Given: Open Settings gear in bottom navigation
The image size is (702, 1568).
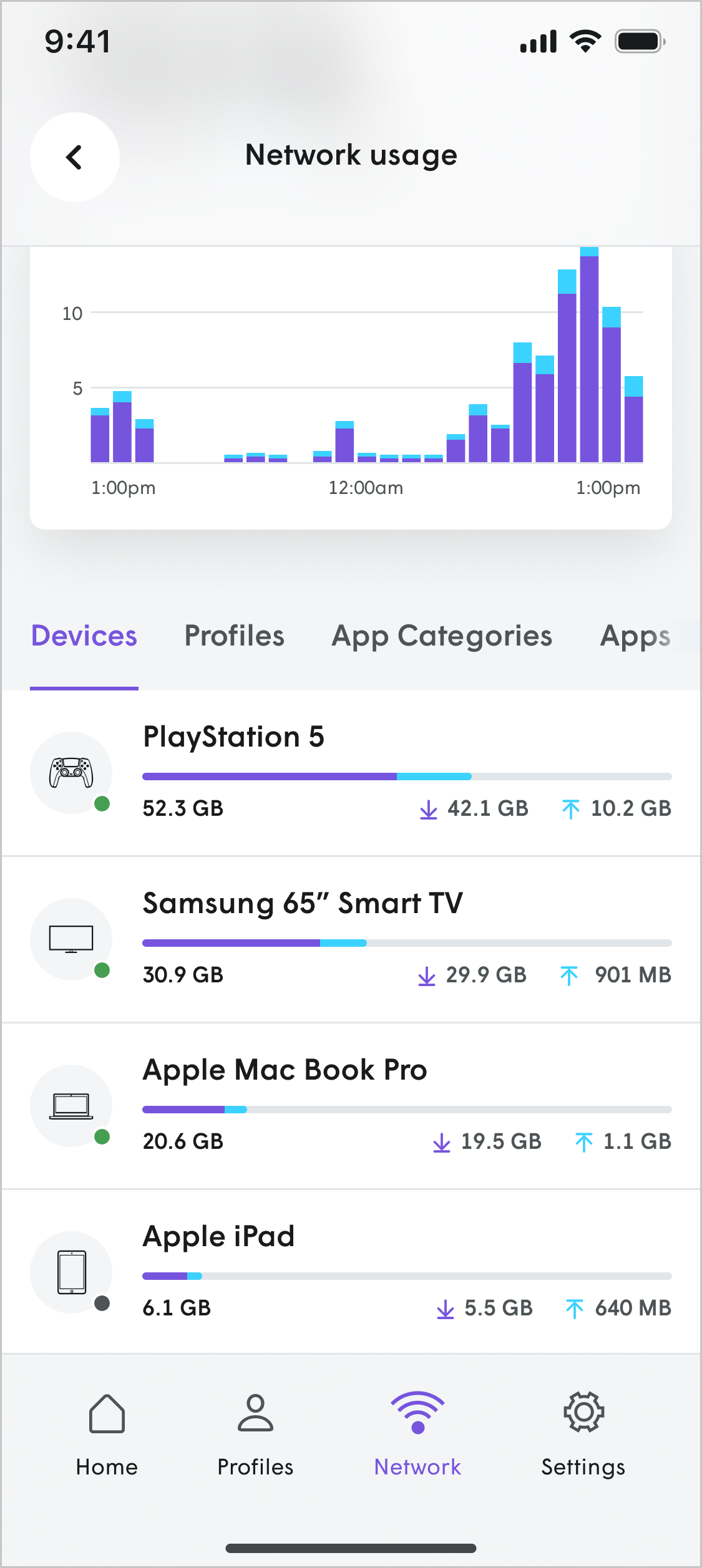Looking at the screenshot, I should [583, 1435].
